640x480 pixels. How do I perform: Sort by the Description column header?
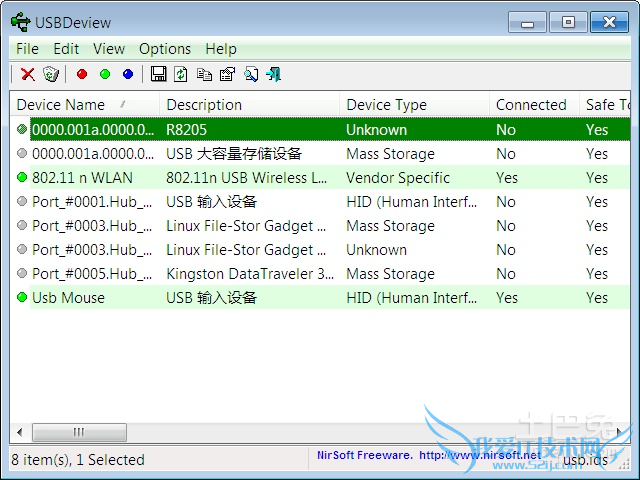tap(249, 105)
